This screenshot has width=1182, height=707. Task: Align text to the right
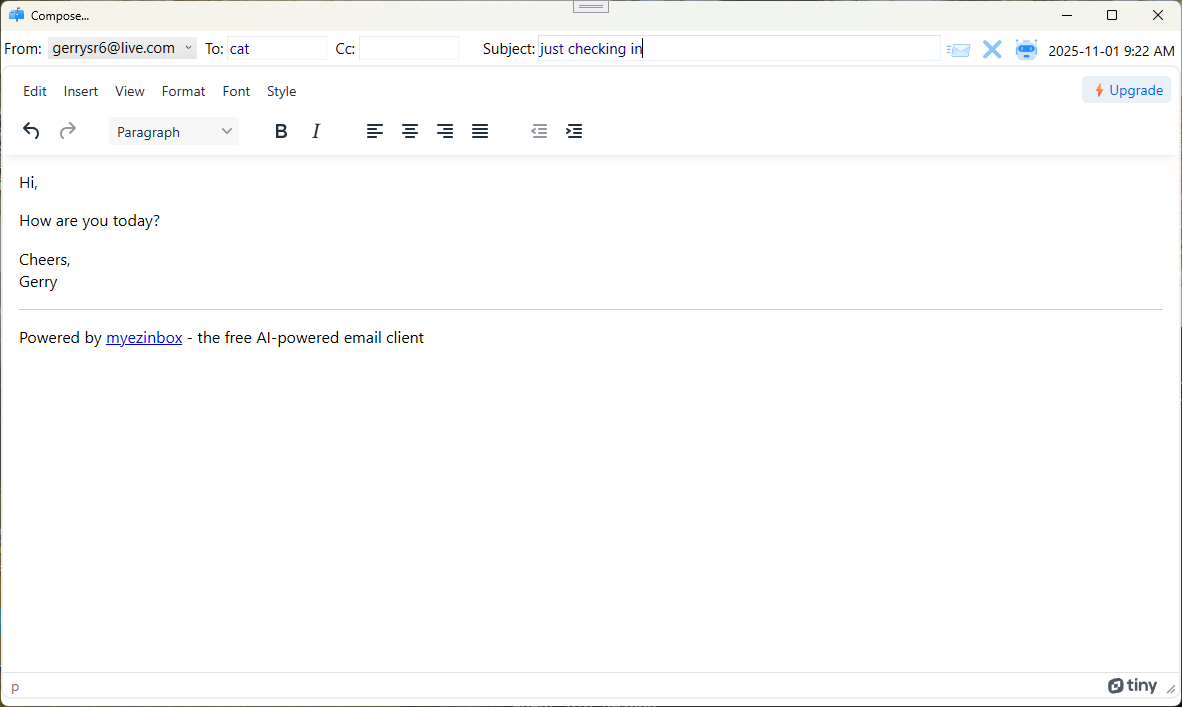[445, 131]
